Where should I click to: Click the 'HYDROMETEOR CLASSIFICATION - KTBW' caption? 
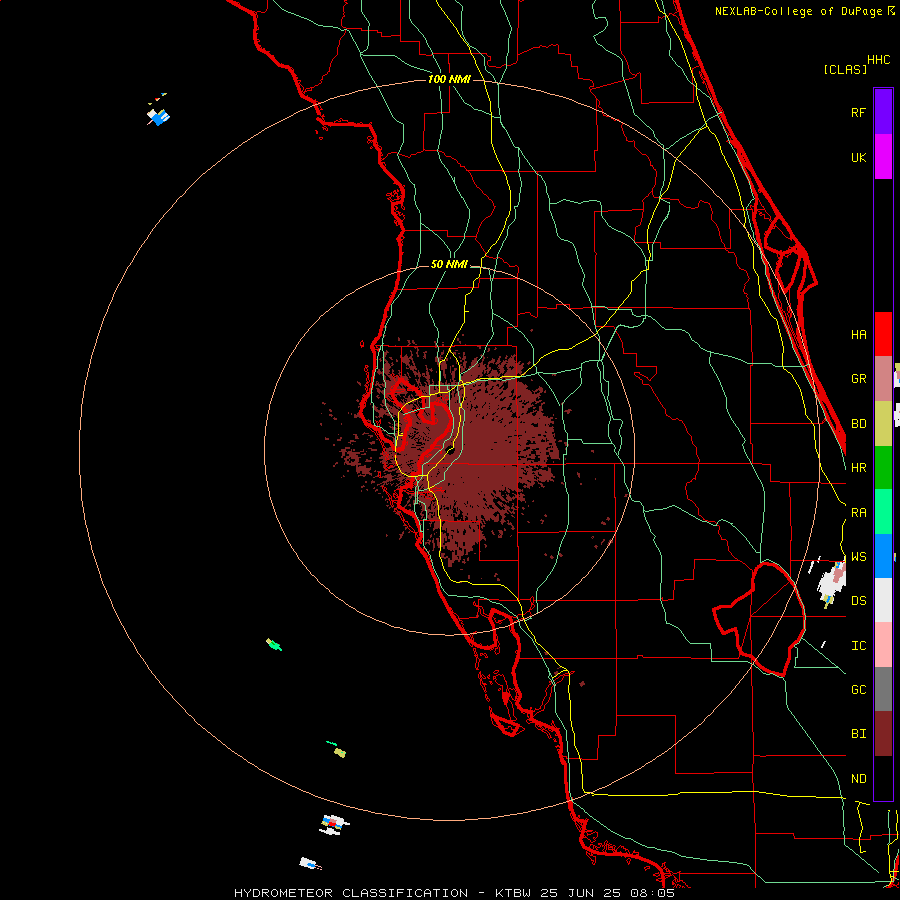click(x=382, y=893)
